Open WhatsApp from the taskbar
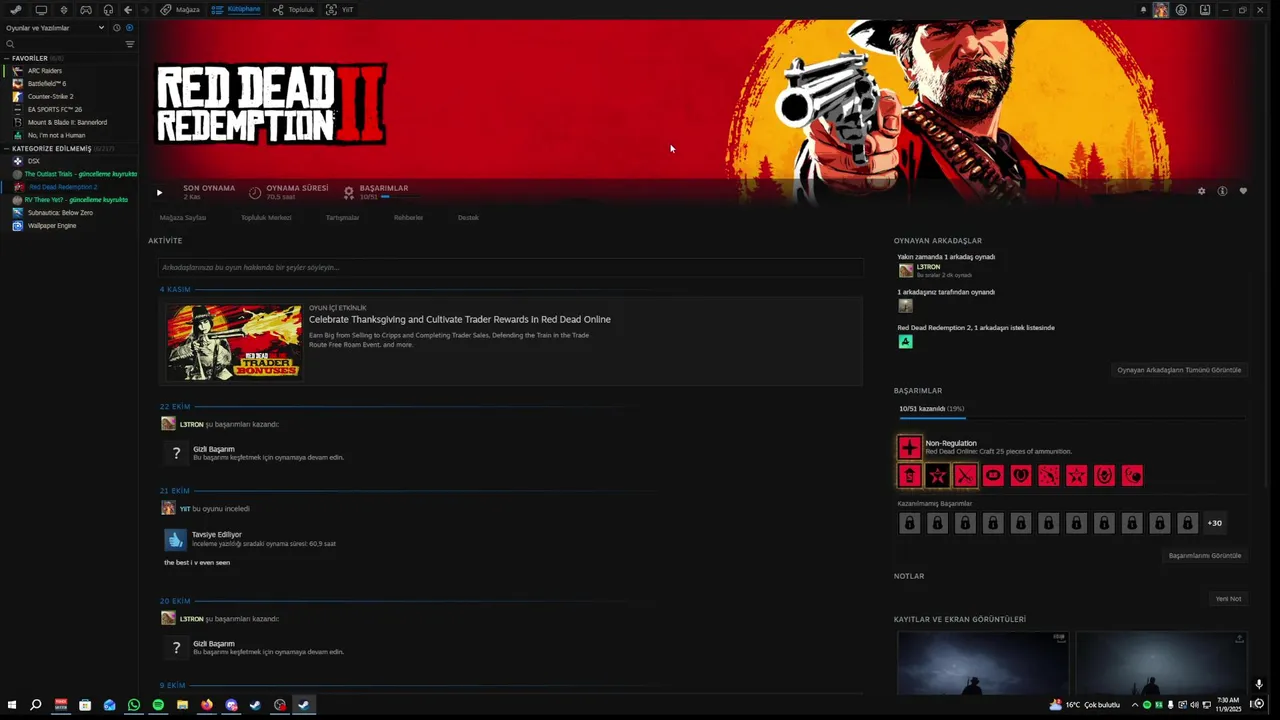The height and width of the screenshot is (720, 1280). [134, 705]
